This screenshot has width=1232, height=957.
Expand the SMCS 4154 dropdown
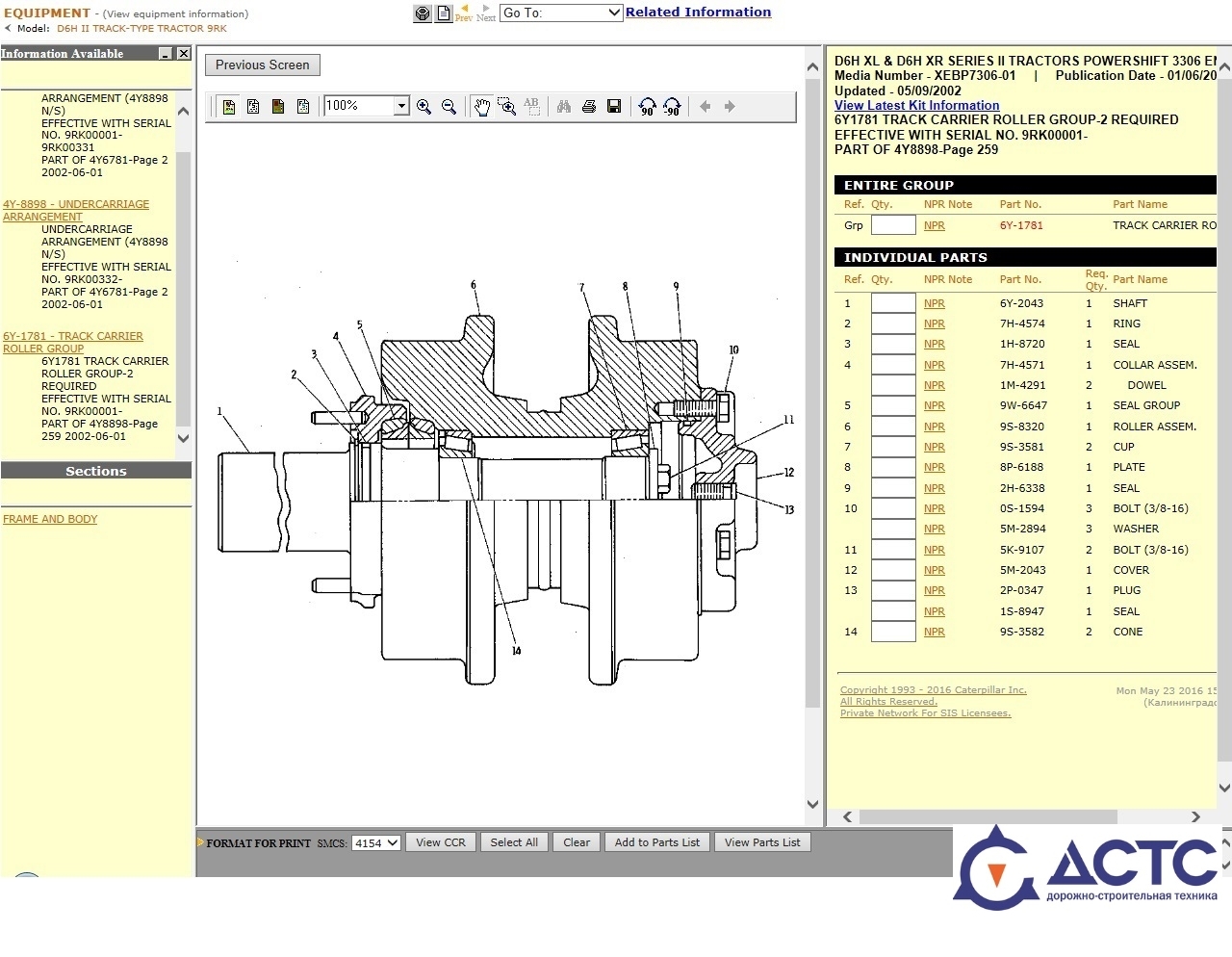[x=393, y=843]
